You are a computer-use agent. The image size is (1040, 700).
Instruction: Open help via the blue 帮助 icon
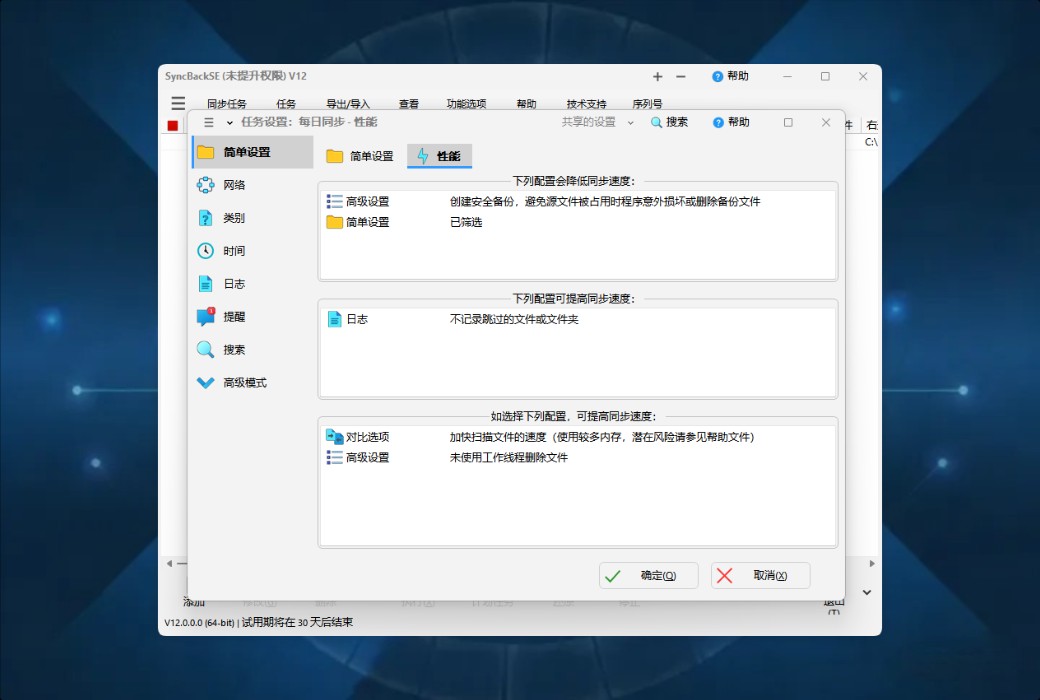point(719,122)
